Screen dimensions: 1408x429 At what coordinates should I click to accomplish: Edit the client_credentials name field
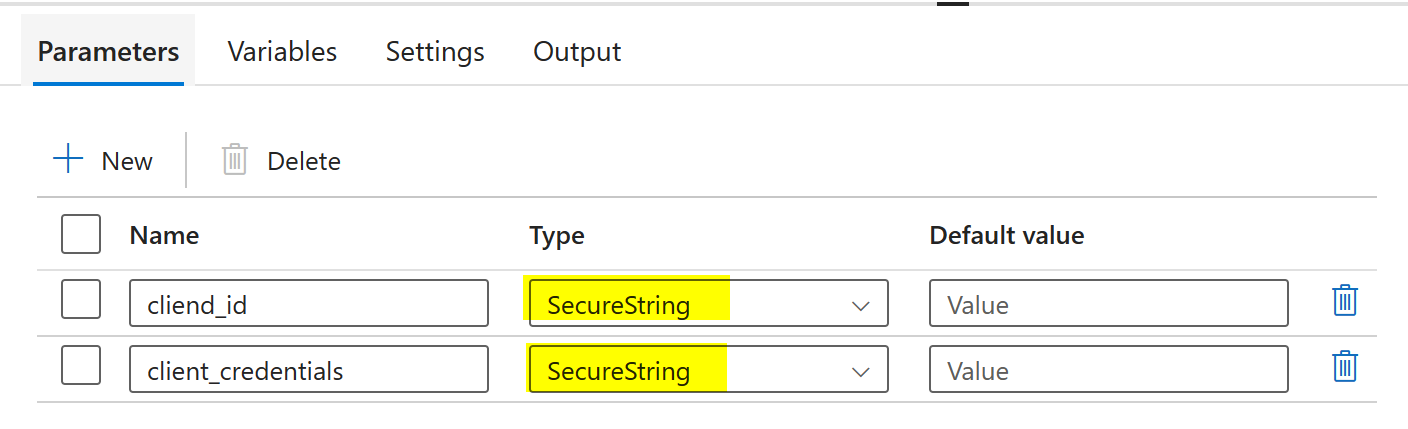tap(308, 369)
